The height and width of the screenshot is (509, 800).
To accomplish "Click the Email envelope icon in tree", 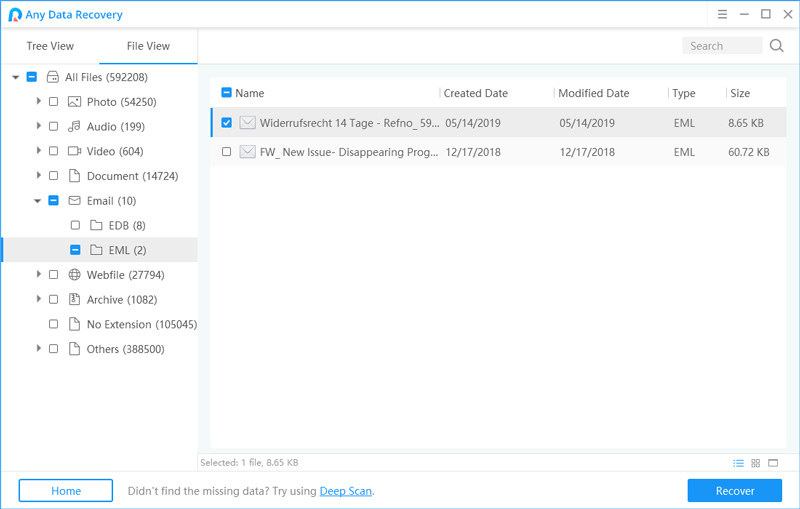I will click(x=74, y=200).
